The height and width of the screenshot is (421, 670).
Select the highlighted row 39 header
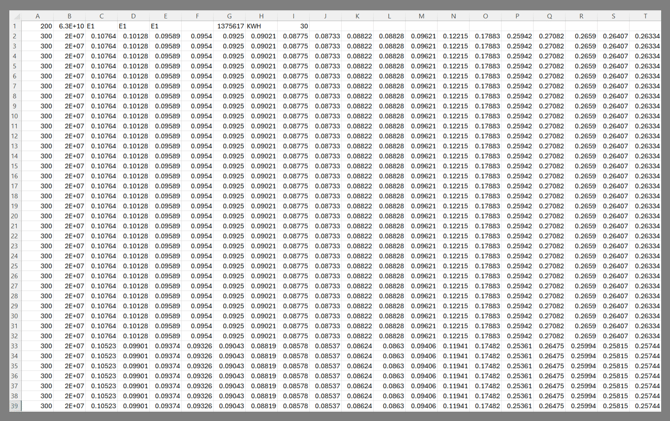point(15,406)
